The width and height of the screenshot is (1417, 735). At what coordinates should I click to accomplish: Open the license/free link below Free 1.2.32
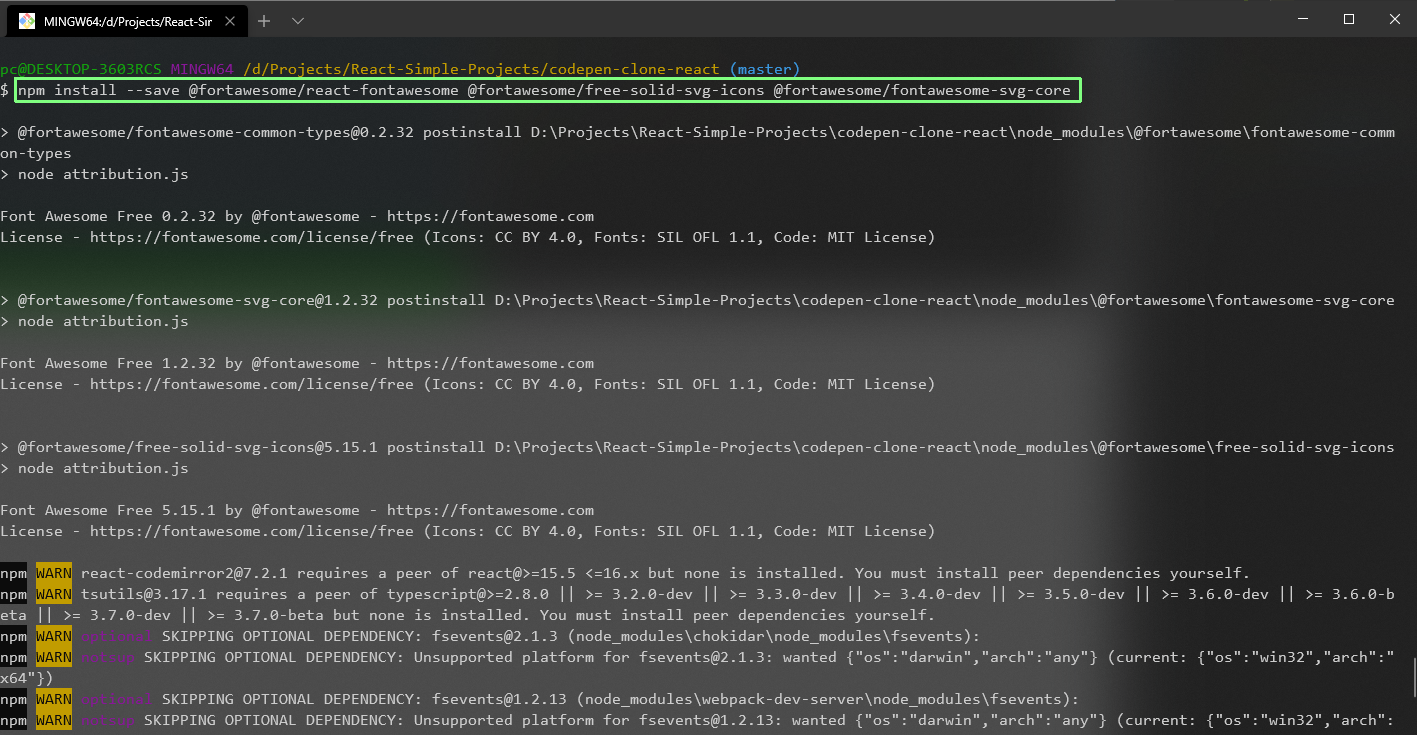(252, 384)
